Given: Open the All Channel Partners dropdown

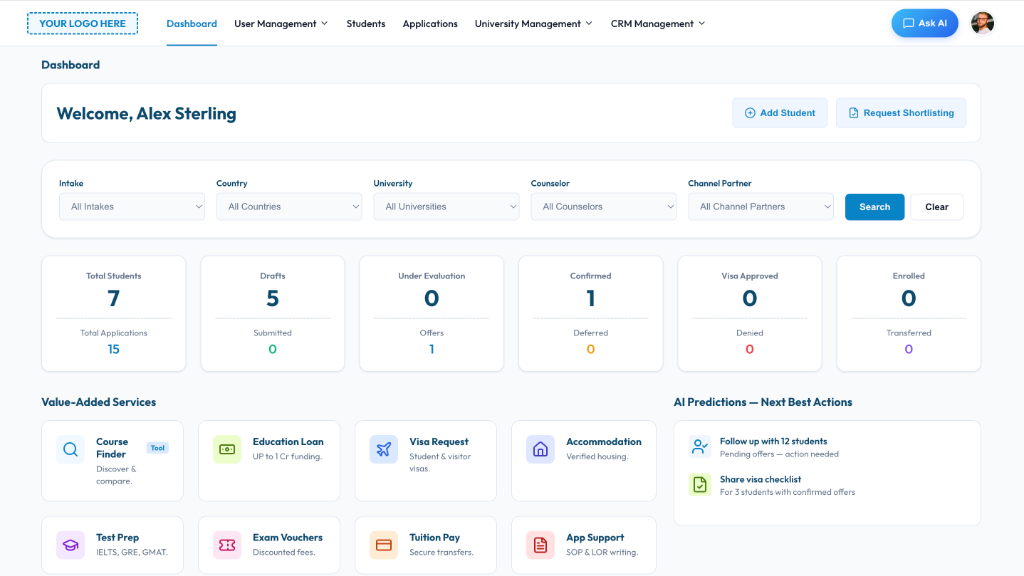Looking at the screenshot, I should tap(760, 206).
